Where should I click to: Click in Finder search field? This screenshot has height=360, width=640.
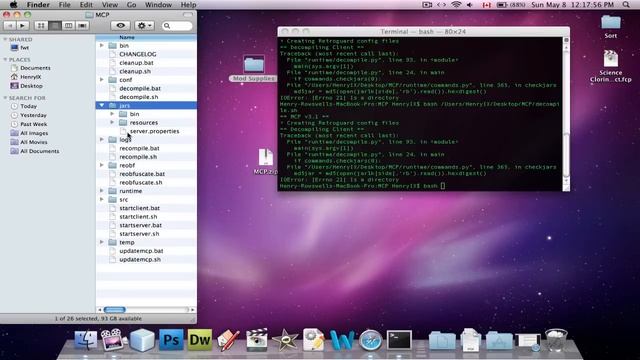(x=177, y=26)
